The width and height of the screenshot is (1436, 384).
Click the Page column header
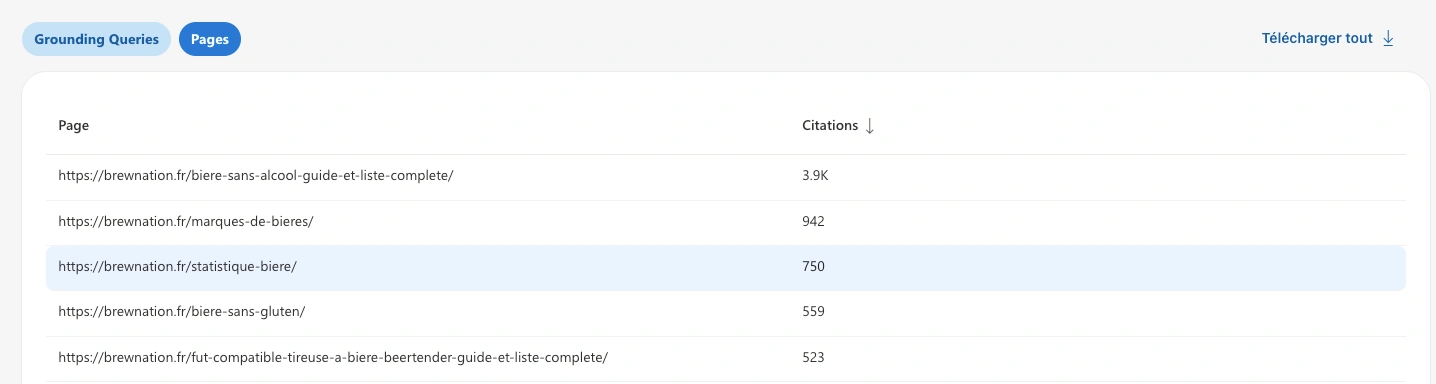coord(74,126)
